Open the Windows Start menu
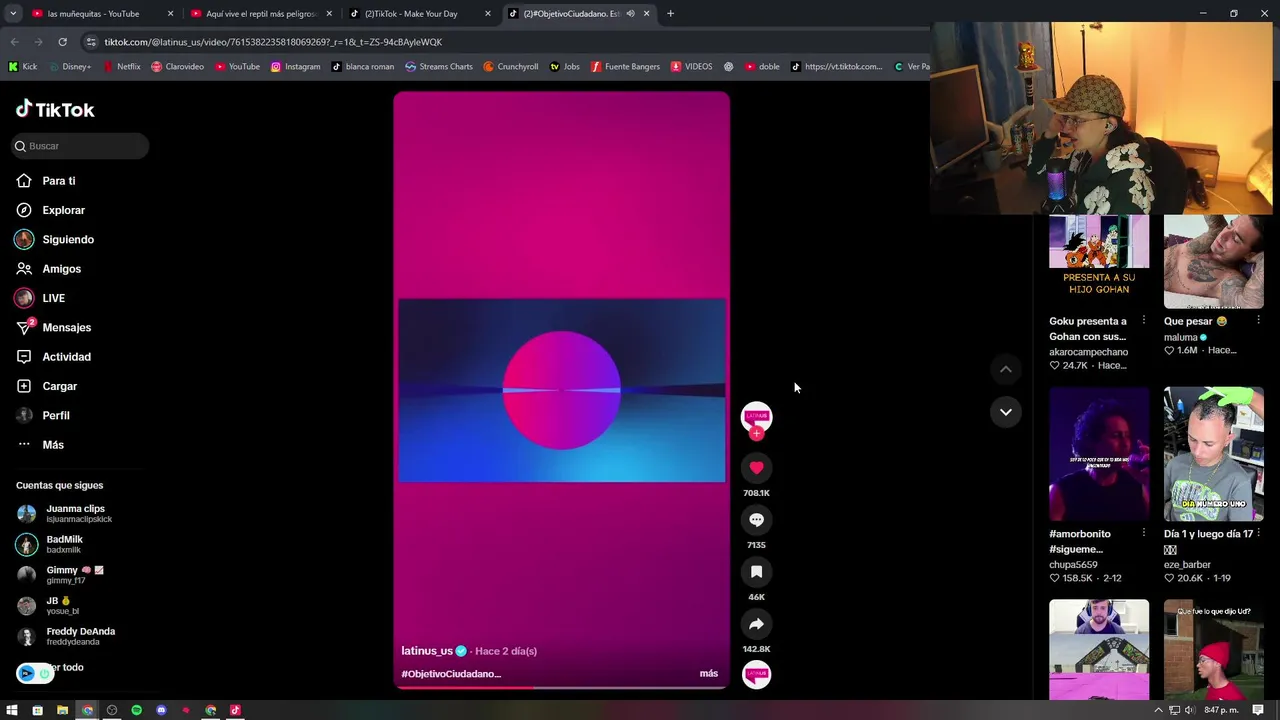Screen dimensions: 1280x720 12,710
